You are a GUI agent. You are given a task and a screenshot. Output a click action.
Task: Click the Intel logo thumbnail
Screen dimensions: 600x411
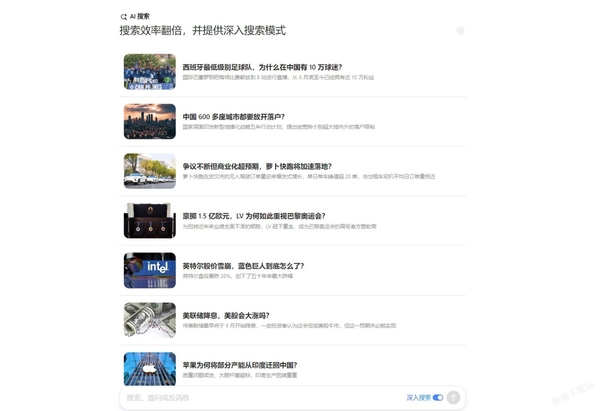click(150, 270)
